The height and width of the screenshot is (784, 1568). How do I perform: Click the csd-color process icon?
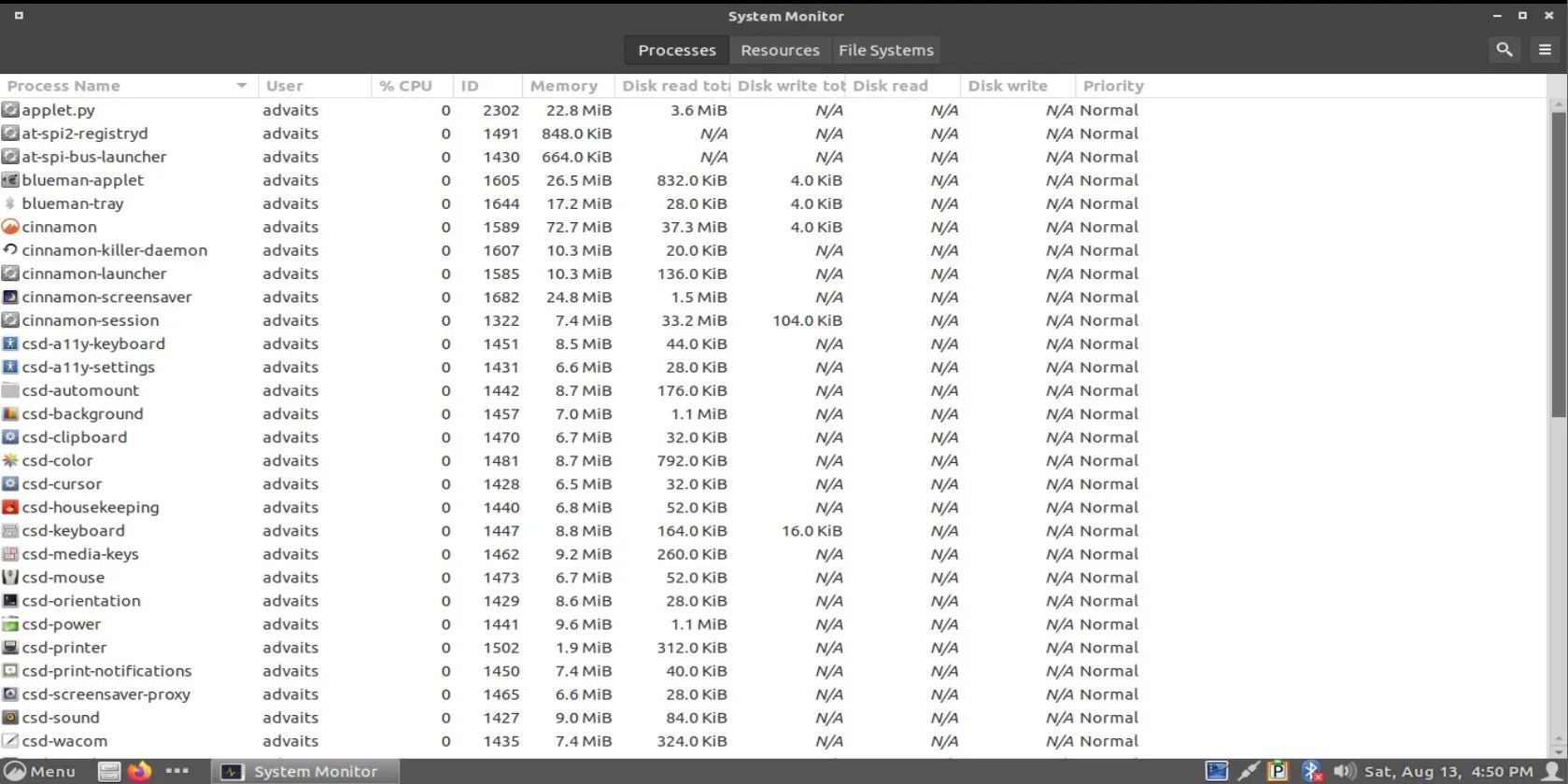pos(10,460)
